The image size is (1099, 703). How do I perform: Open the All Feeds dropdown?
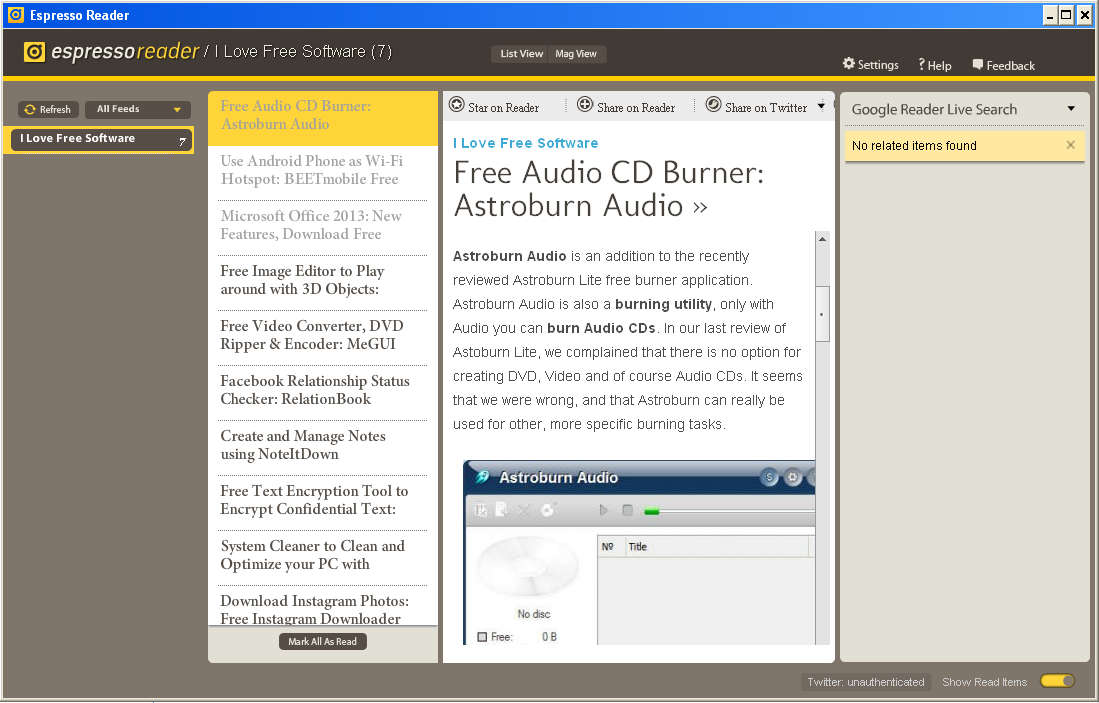coord(138,109)
